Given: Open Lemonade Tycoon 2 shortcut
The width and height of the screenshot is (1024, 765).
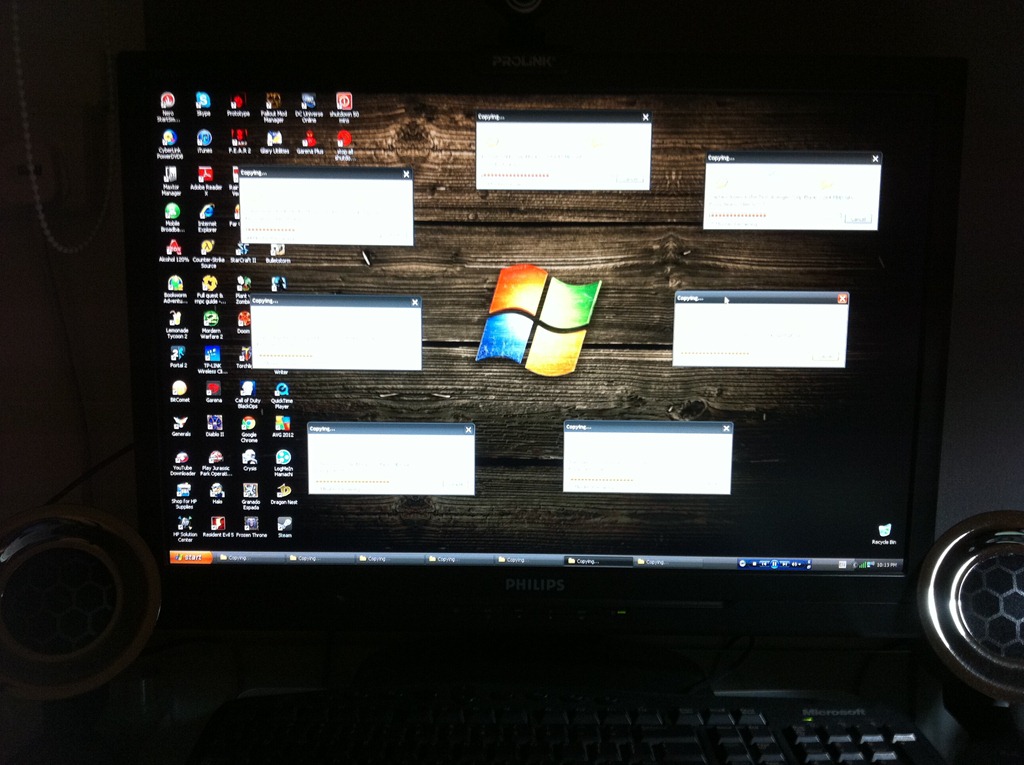Looking at the screenshot, I should [176, 325].
